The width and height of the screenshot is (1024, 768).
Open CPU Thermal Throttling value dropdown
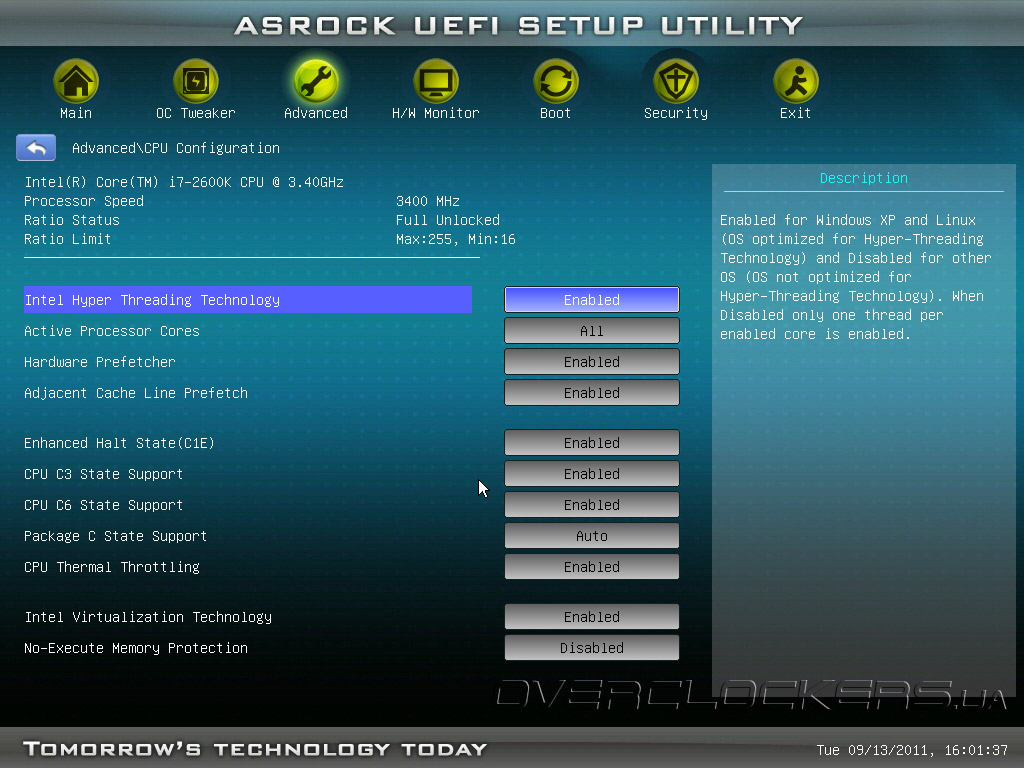coord(592,567)
